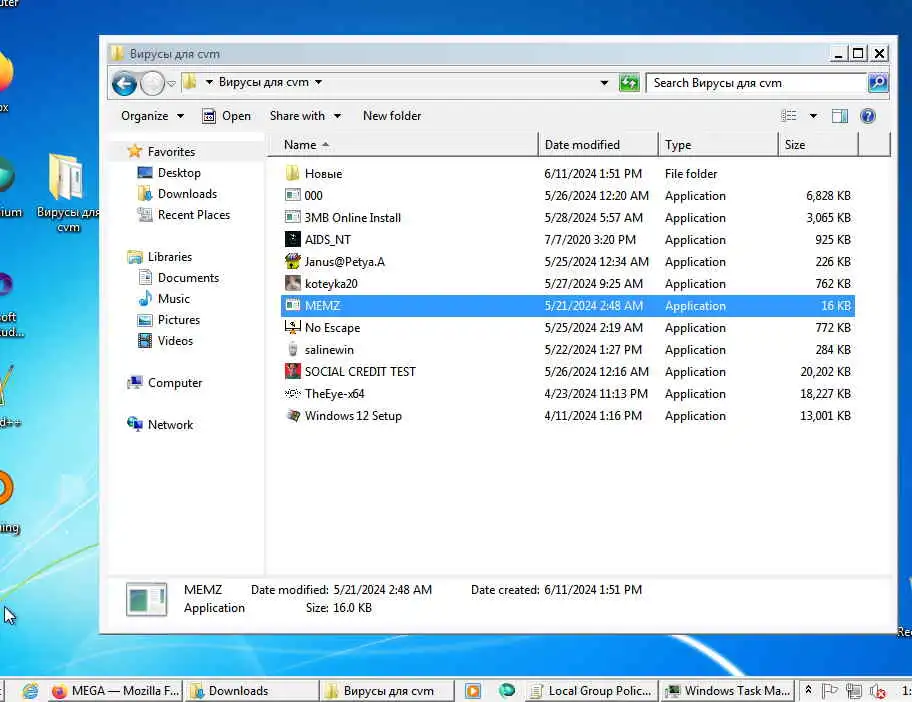
Task: Select the TheEye-x64 file icon
Action: tap(293, 393)
